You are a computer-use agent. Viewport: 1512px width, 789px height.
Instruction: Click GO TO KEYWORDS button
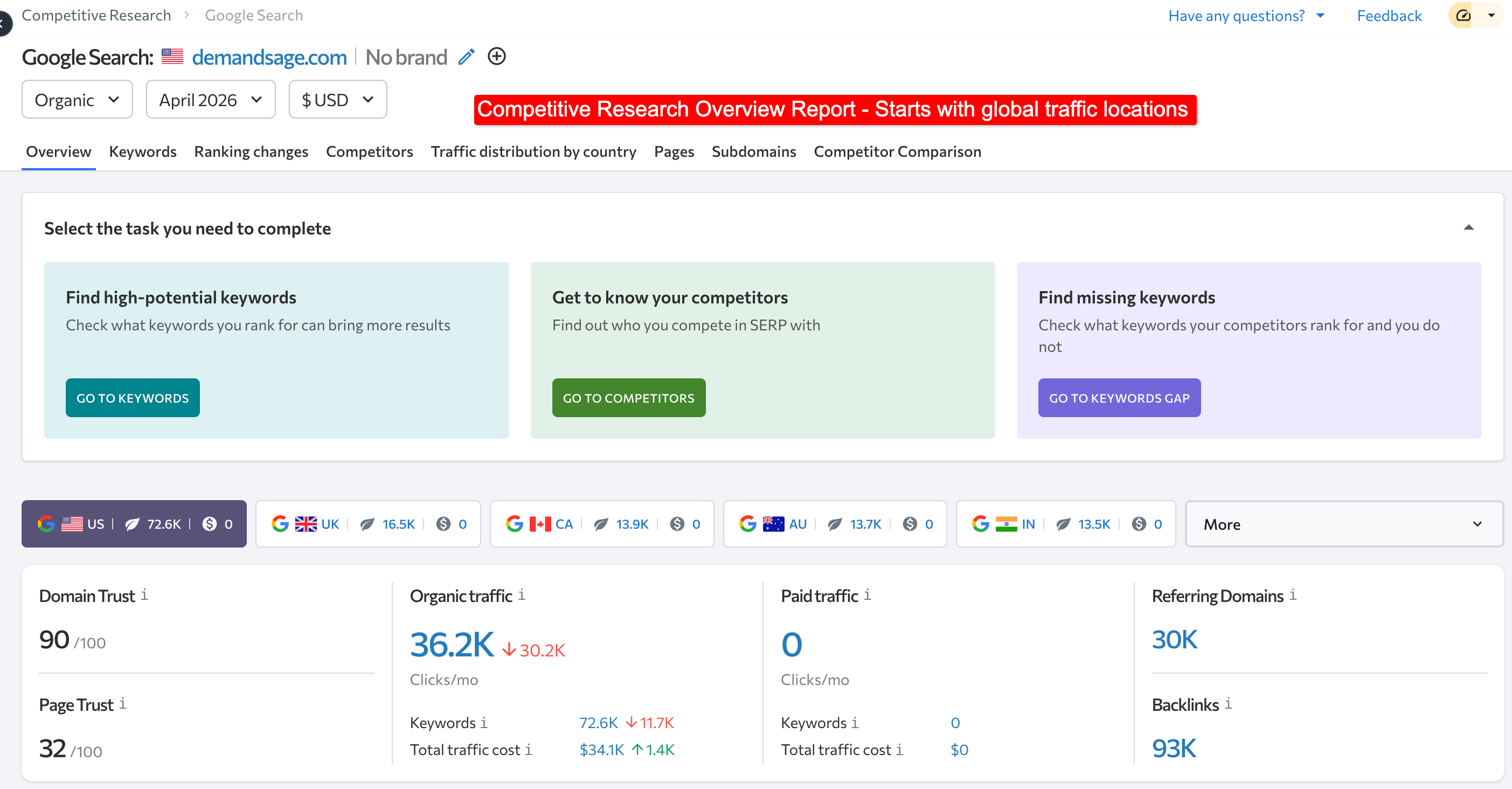133,398
